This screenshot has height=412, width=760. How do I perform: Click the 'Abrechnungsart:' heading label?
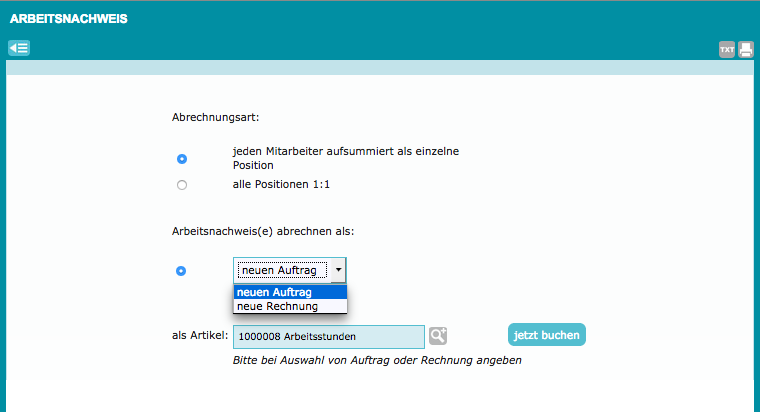pos(215,117)
